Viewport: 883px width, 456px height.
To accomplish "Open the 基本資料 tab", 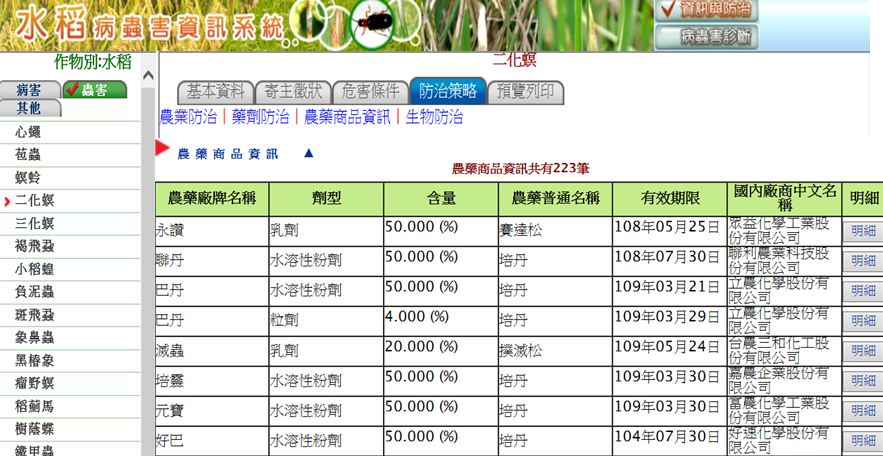I will pyautogui.click(x=214, y=91).
